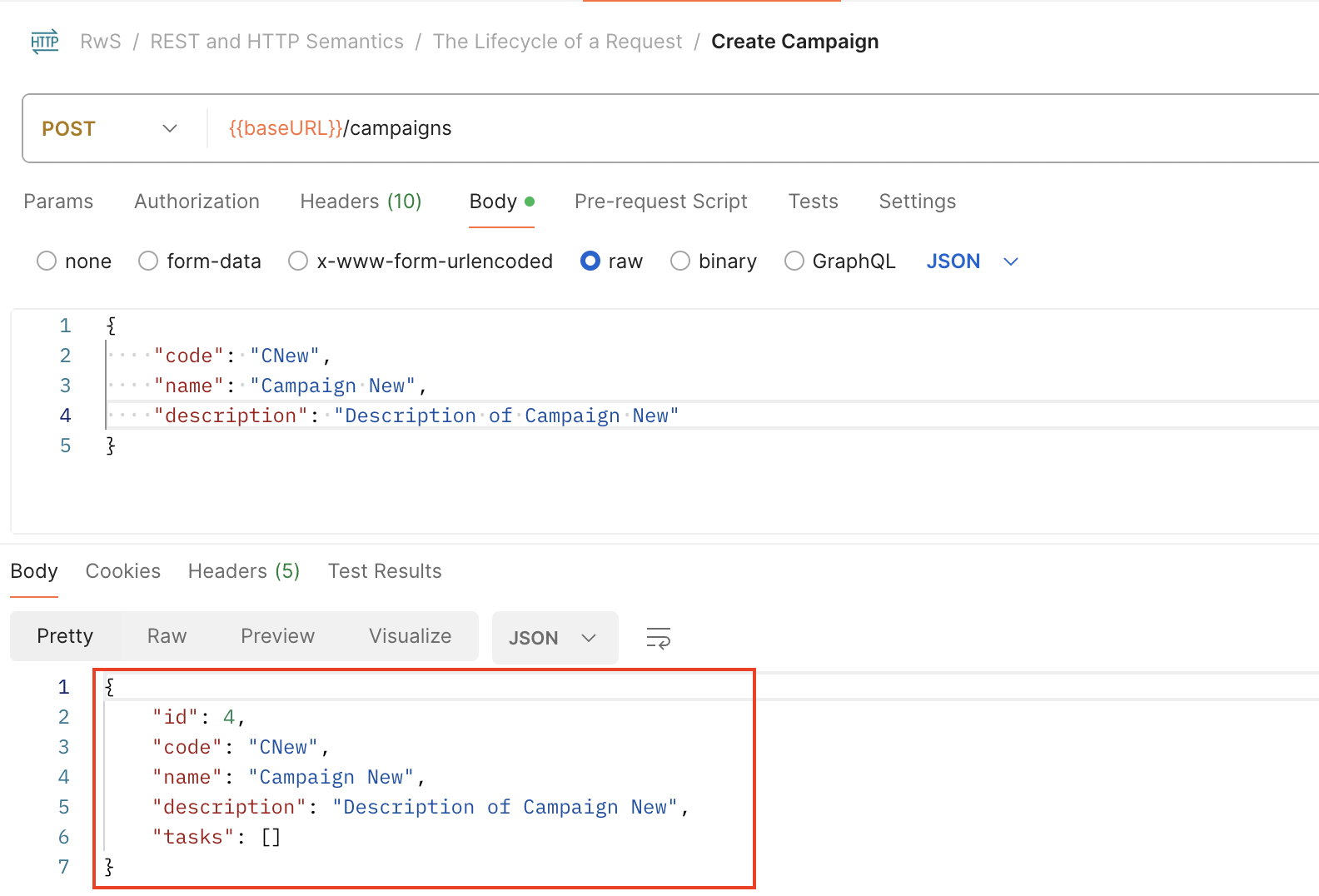Open the Pre-request Script tab
Image resolution: width=1319 pixels, height=896 pixels.
[x=660, y=202]
